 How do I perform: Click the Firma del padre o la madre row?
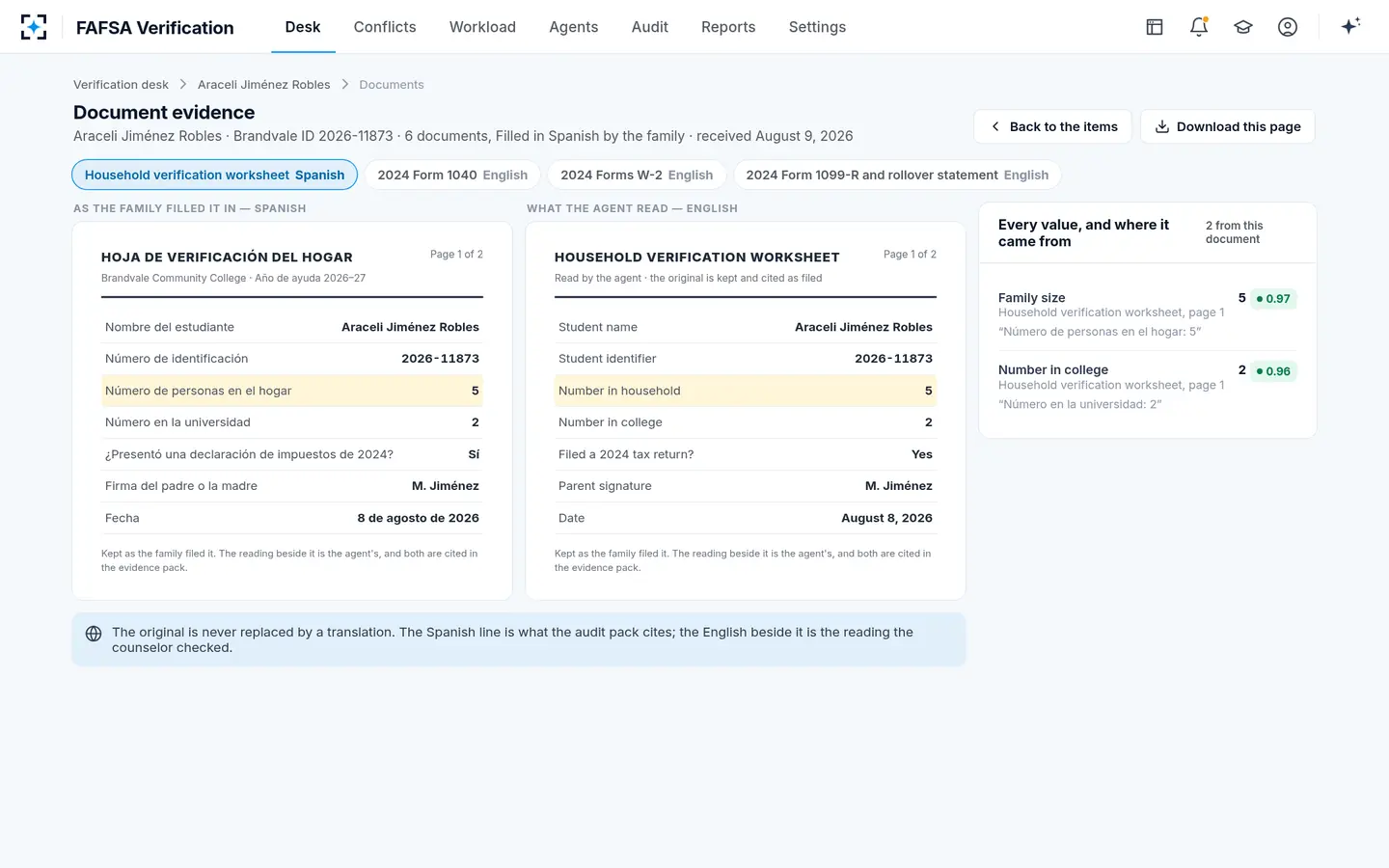click(292, 486)
